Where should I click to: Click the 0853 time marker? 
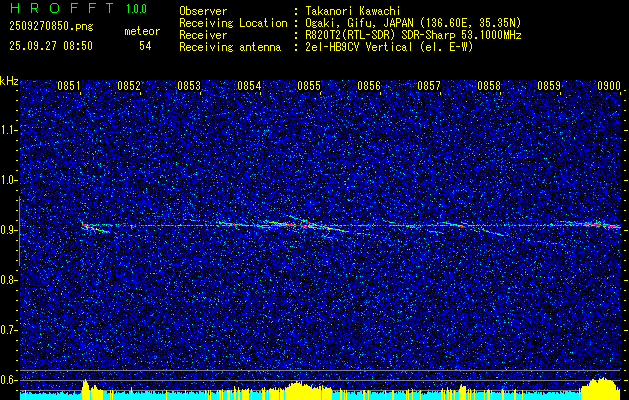189,86
